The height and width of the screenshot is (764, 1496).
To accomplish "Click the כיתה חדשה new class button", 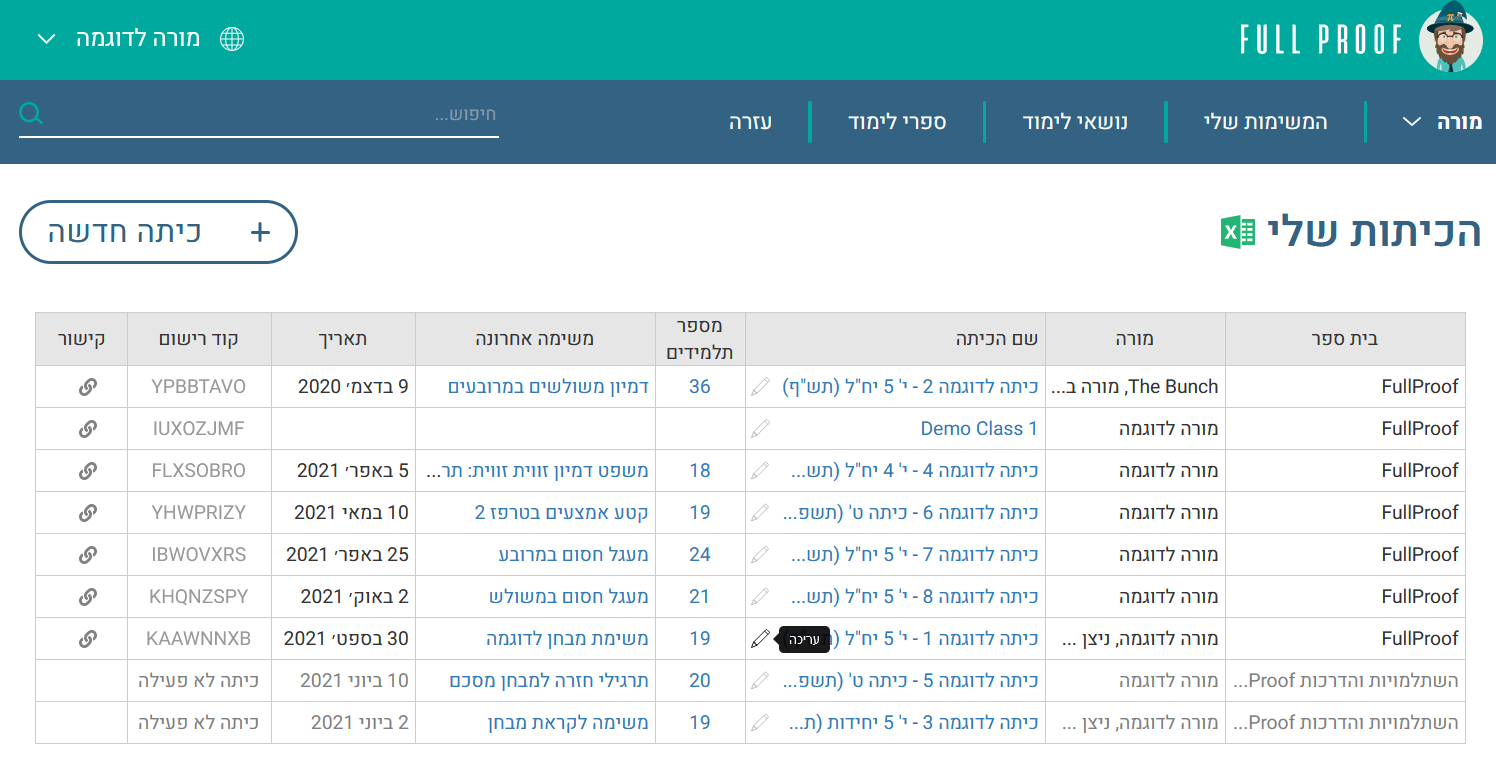I will tap(158, 232).
